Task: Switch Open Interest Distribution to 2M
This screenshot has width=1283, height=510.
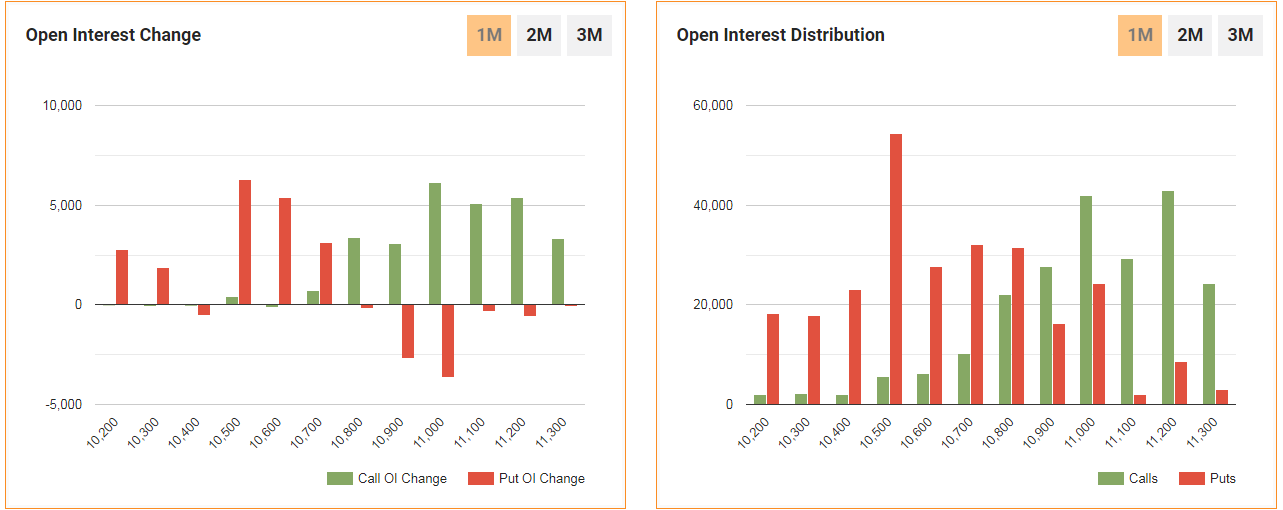Action: [1190, 35]
